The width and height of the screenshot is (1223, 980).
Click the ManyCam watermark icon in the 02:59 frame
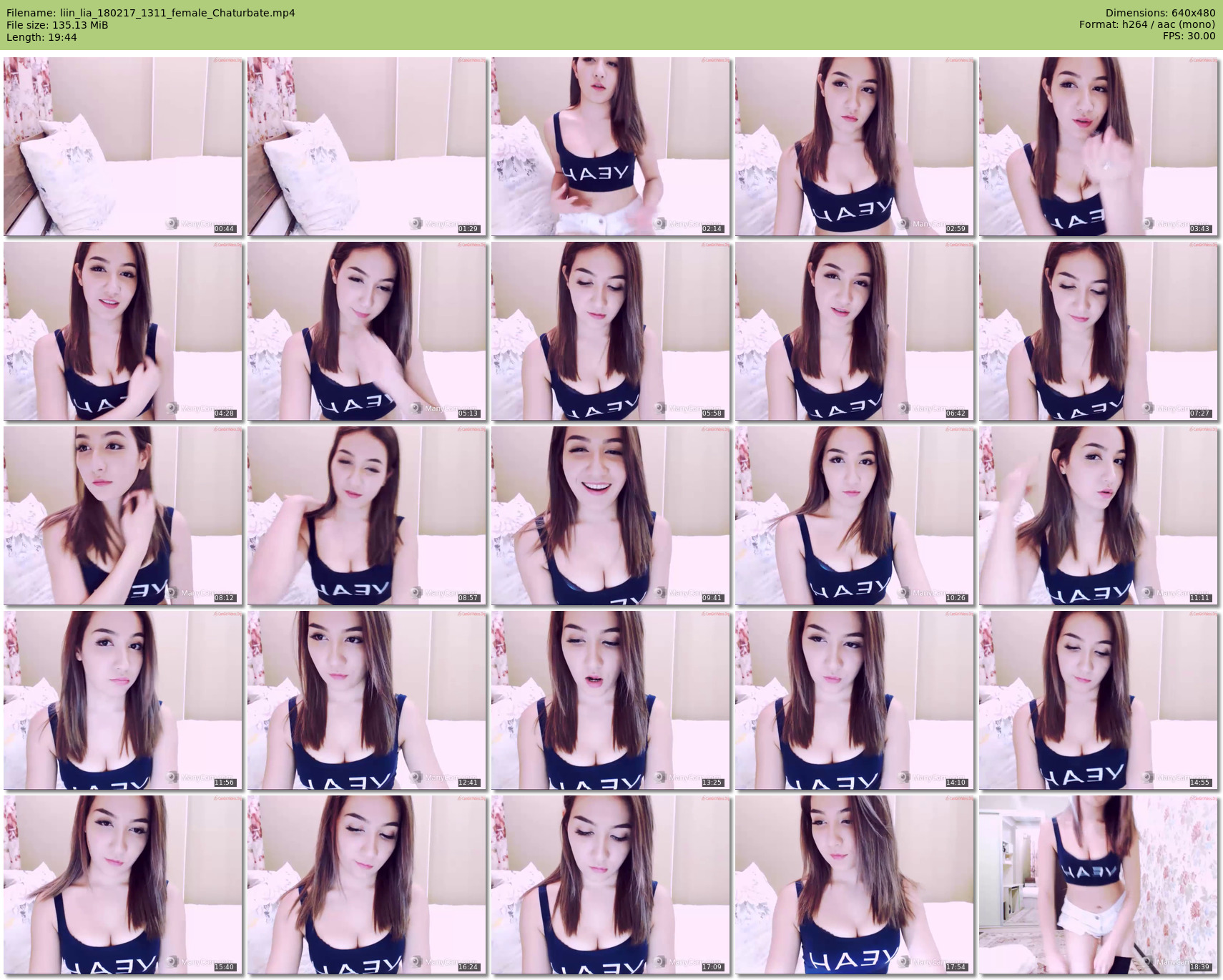904,224
